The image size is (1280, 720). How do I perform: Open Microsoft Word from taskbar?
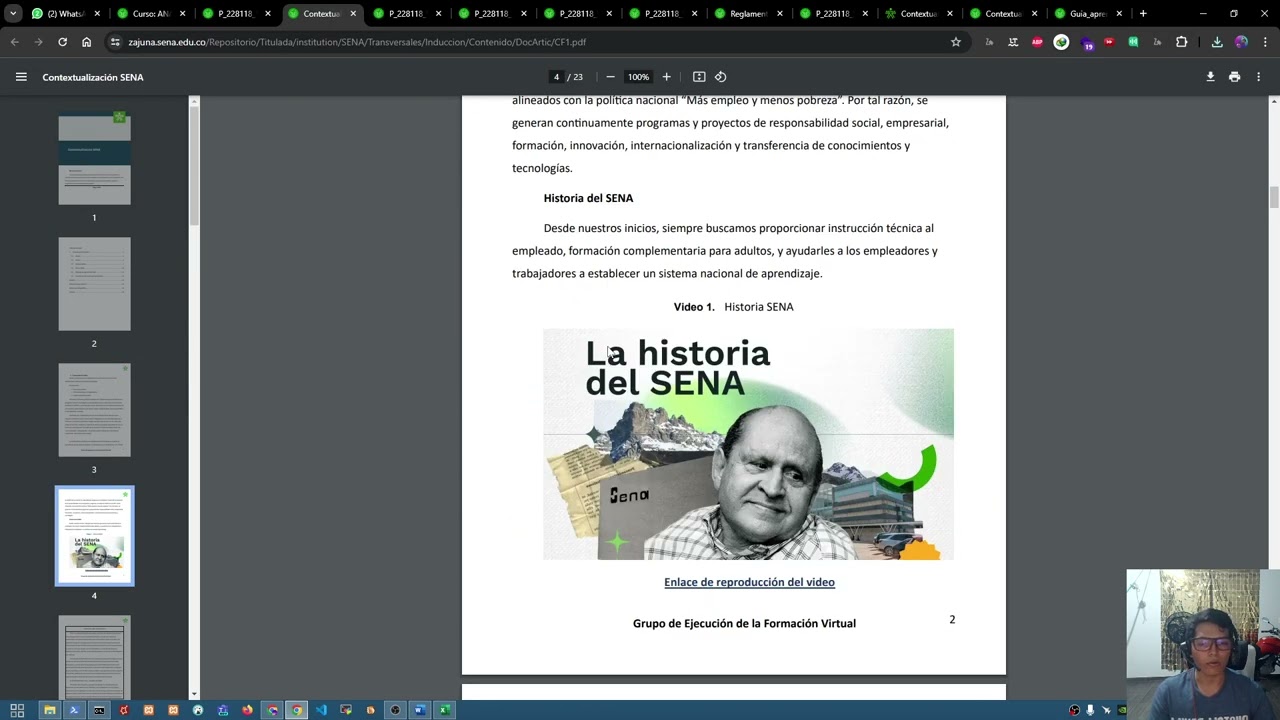[x=420, y=710]
